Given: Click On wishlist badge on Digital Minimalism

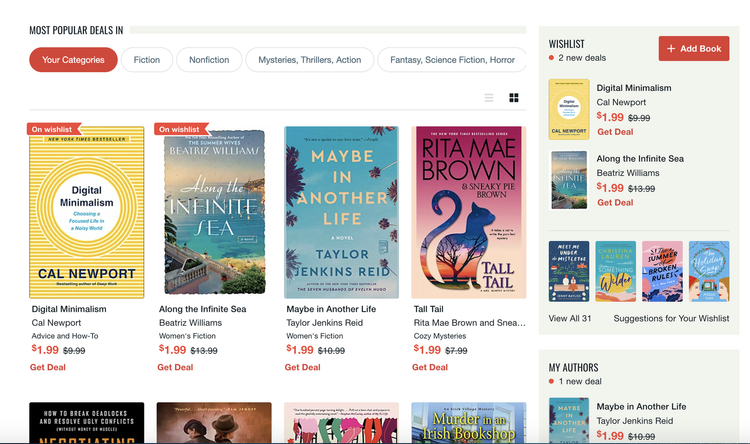Looking at the screenshot, I should (x=53, y=129).
